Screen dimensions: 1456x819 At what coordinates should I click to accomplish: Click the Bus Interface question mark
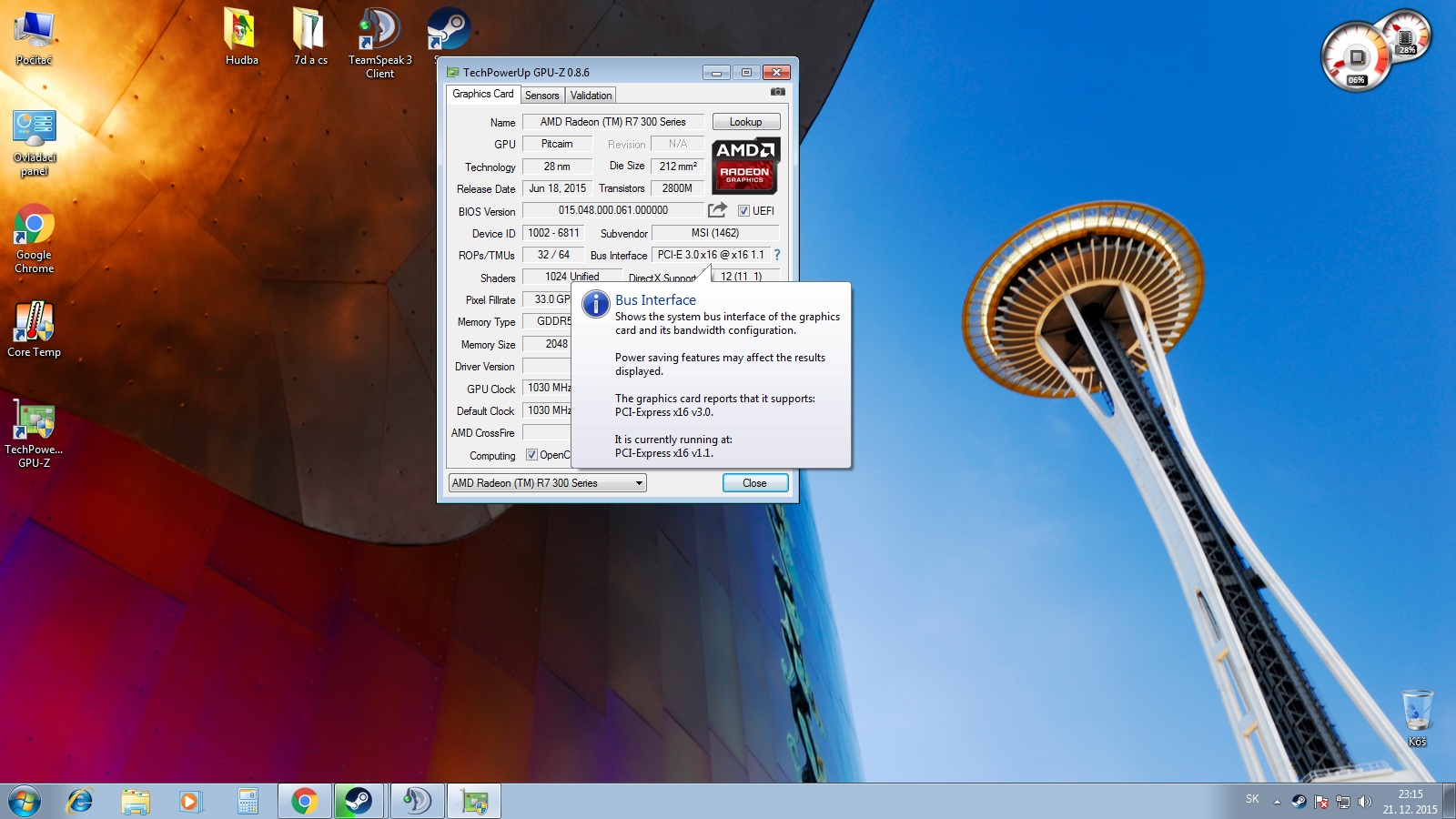pos(777,255)
